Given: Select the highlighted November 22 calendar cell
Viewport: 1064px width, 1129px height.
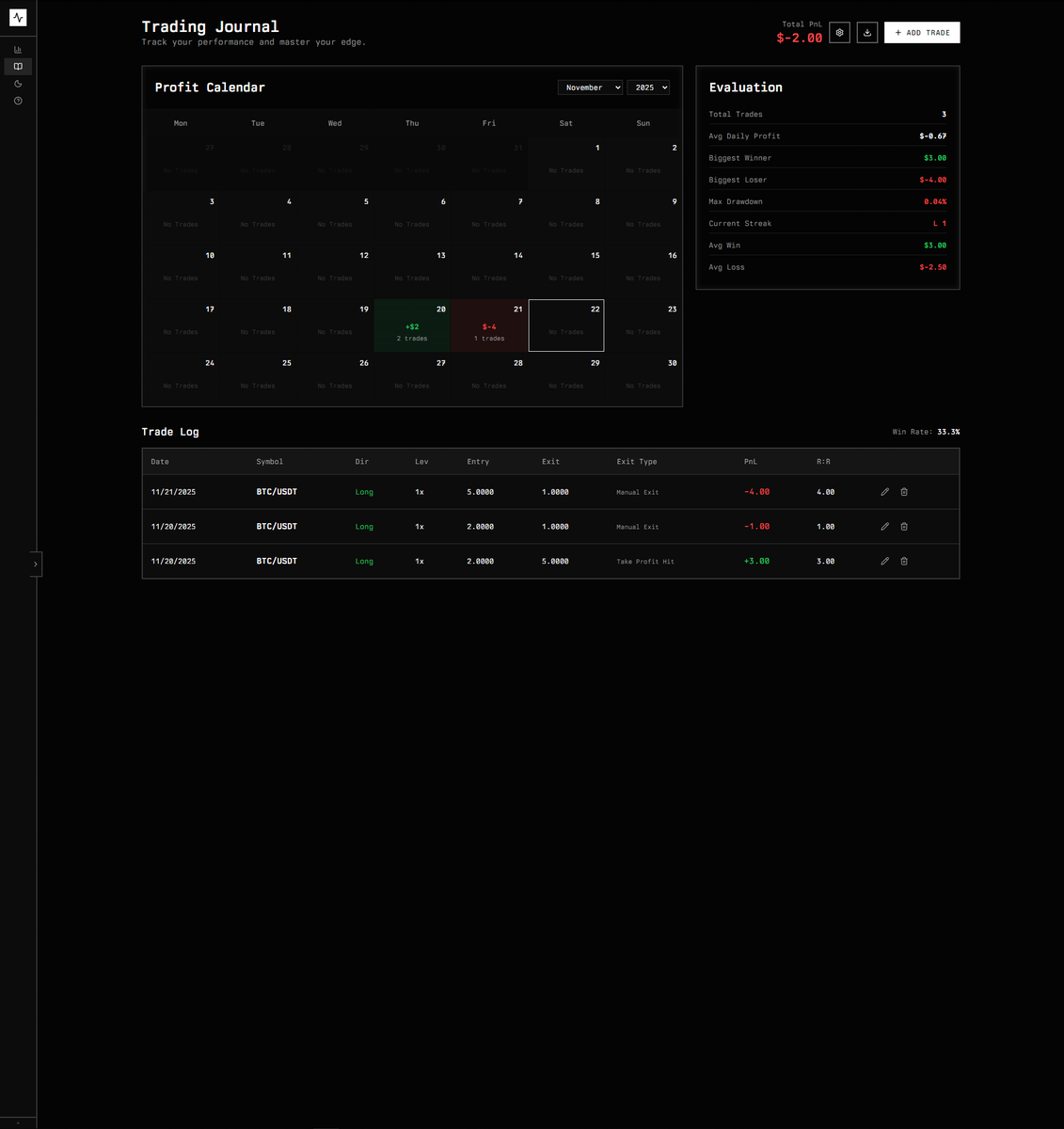Looking at the screenshot, I should 566,326.
